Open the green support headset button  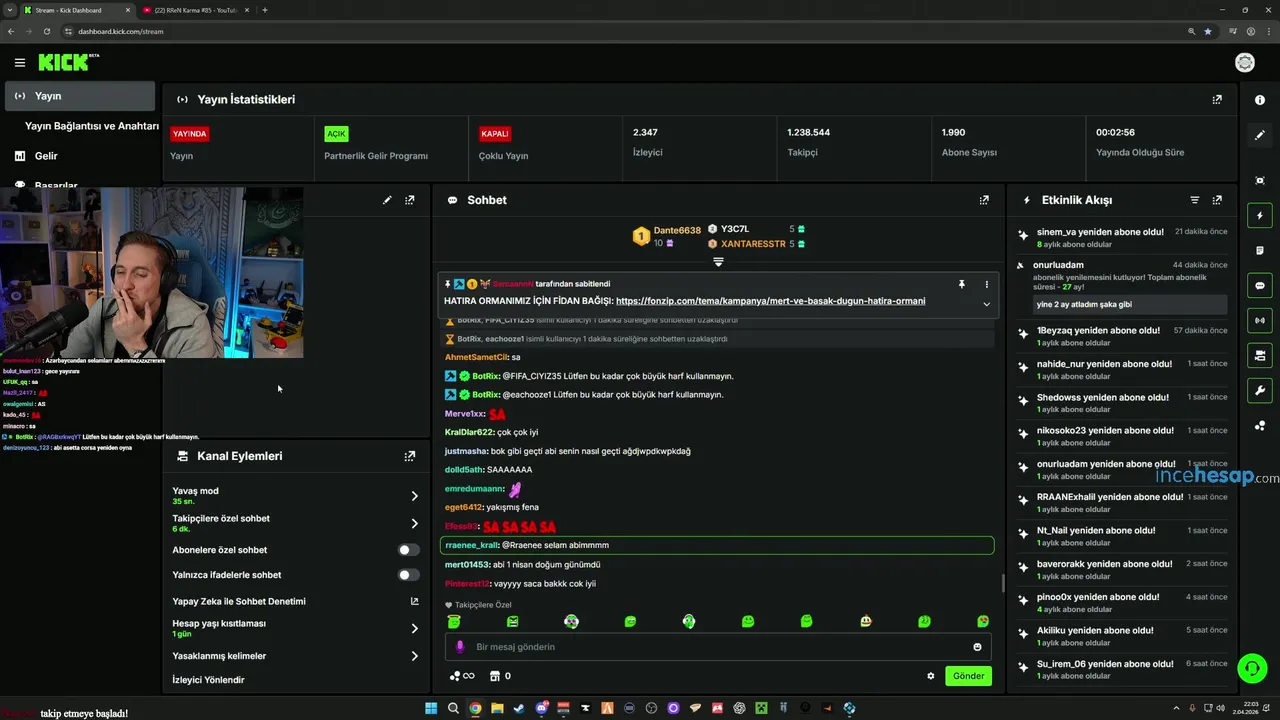click(x=1252, y=667)
